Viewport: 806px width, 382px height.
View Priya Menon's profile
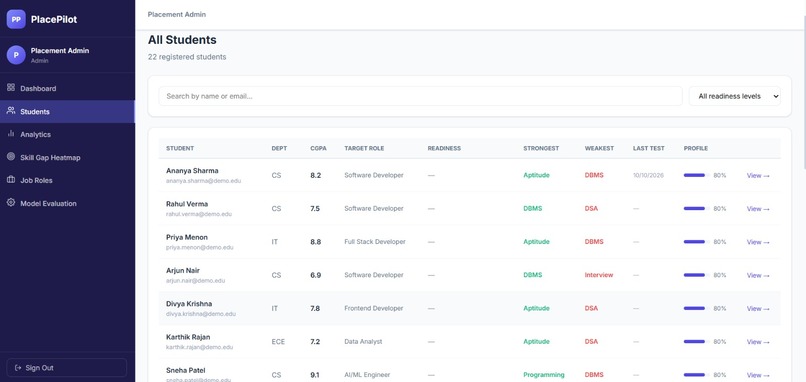pyautogui.click(x=758, y=242)
